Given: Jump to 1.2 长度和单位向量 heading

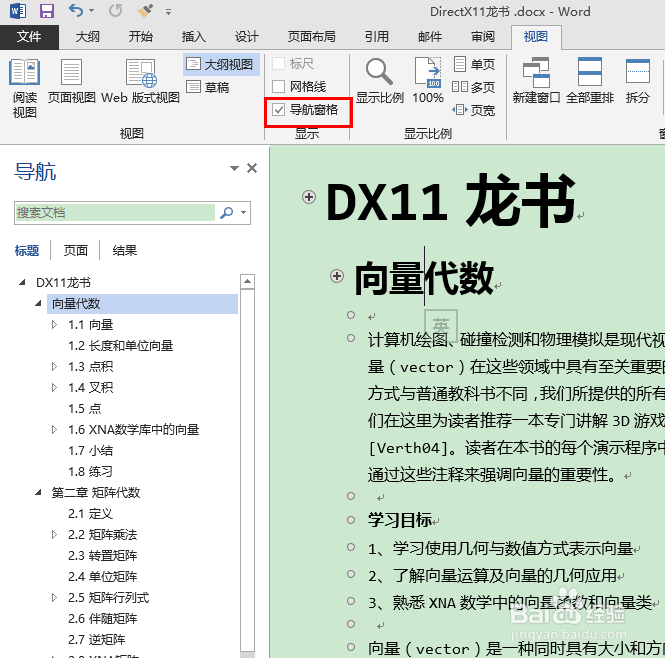Looking at the screenshot, I should point(120,346).
